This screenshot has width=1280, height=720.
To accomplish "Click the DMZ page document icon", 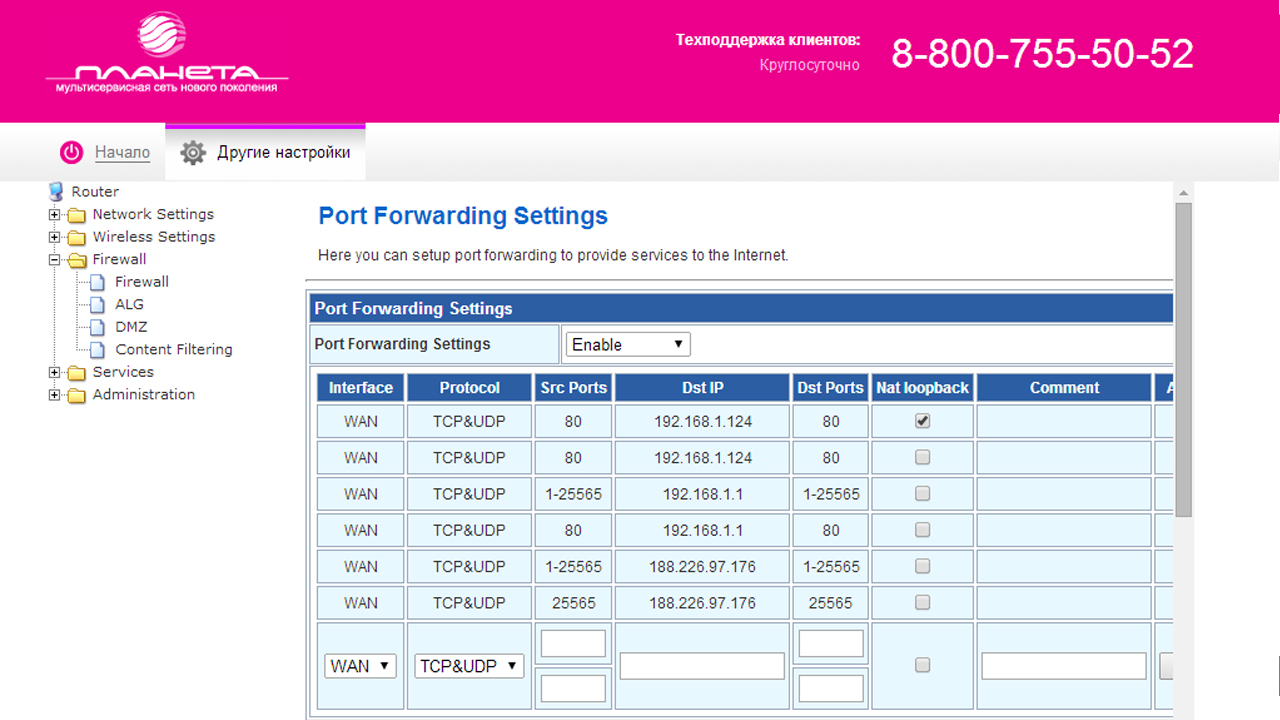I will [x=97, y=327].
